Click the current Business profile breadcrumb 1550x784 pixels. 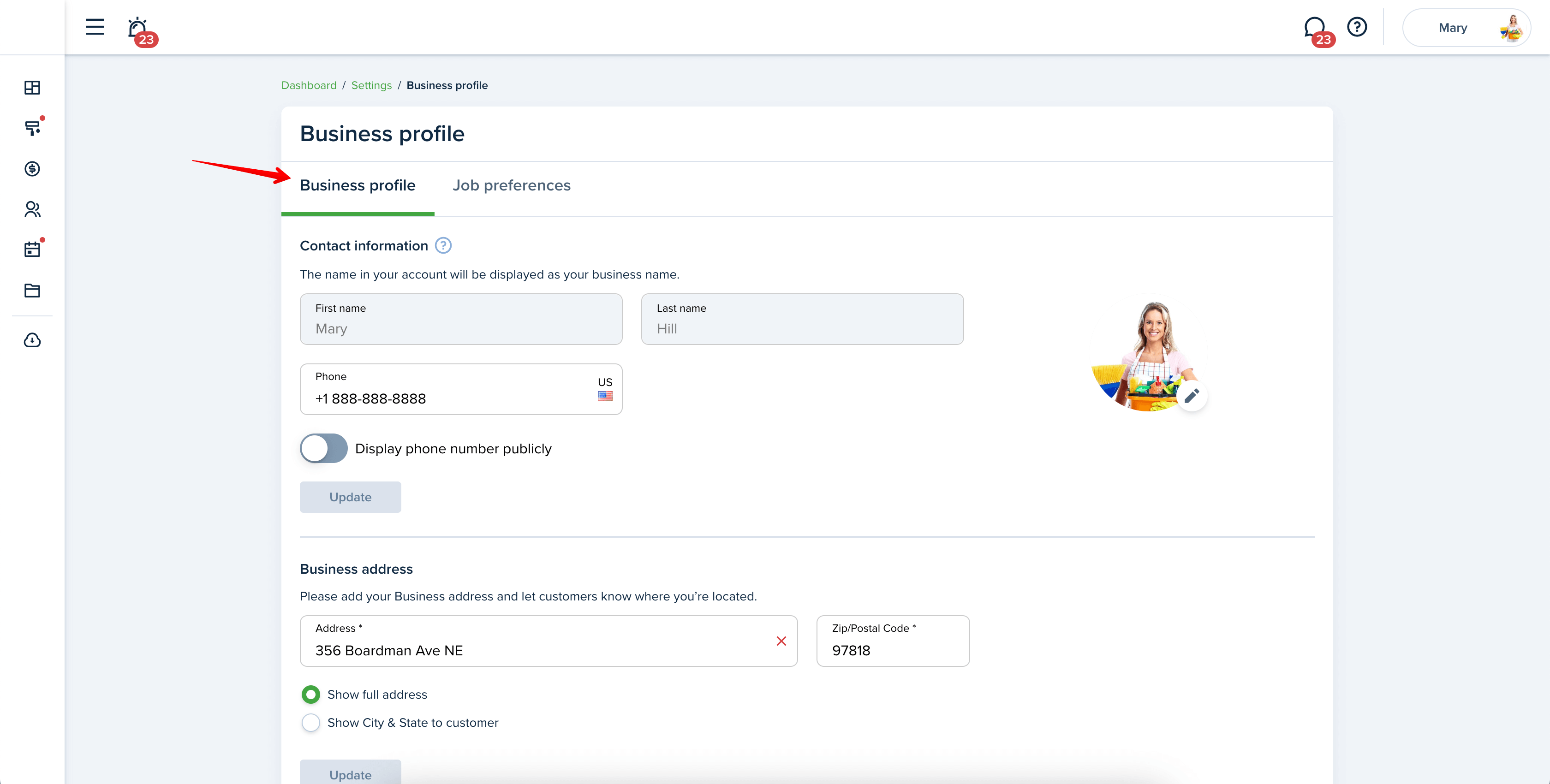(447, 85)
